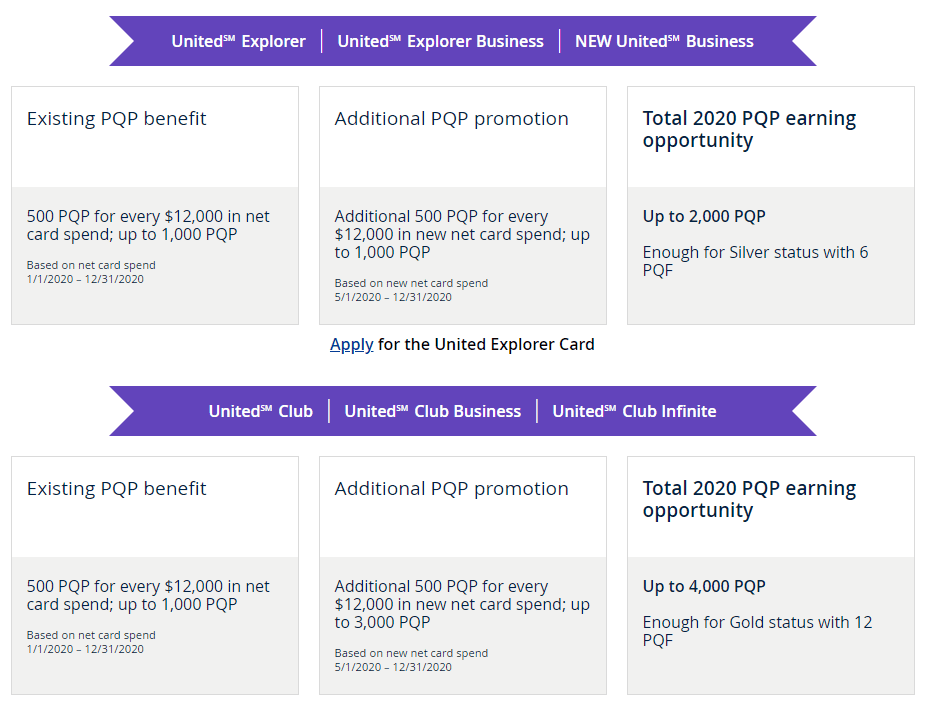Click Enough for Silver status text
This screenshot has width=926, height=704.
point(755,261)
